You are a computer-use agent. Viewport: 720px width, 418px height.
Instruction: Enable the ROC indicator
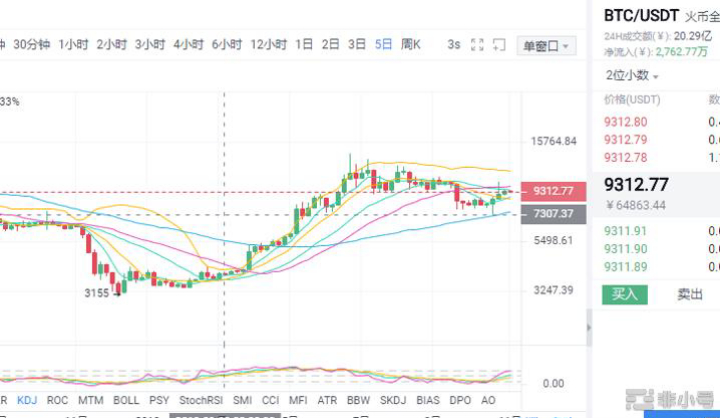[x=57, y=401]
